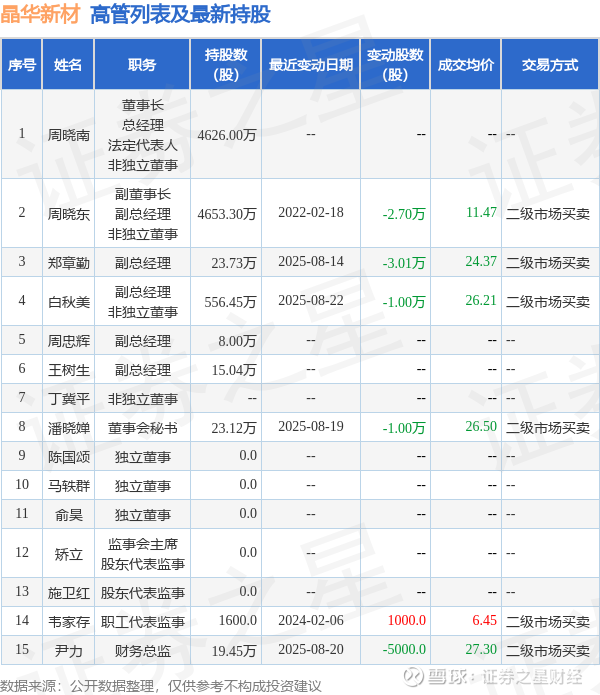Screen dimensions: 600x695
Task: Click the shareholding value 556.45万
Action: pos(230,302)
